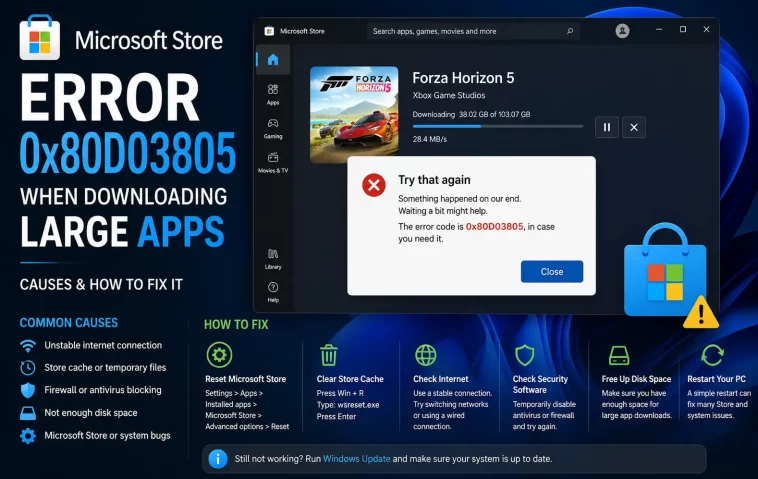The image size is (758, 479).
Task: Click the Reset Microsoft Store gear icon
Action: point(219,355)
